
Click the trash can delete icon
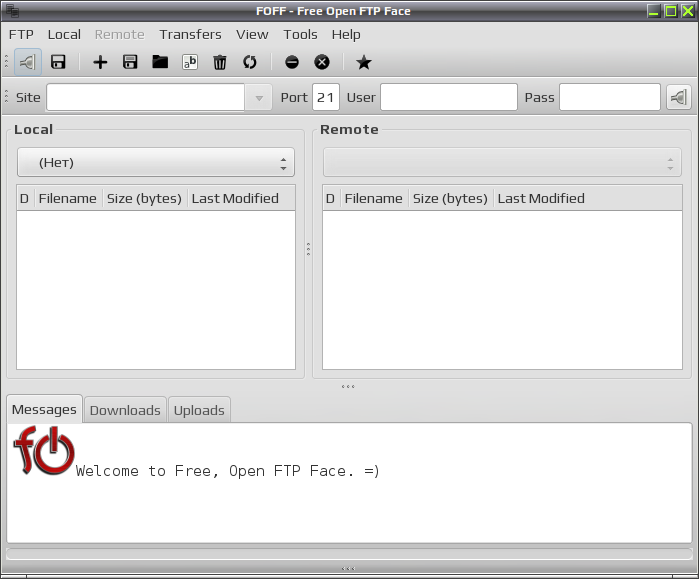point(220,62)
